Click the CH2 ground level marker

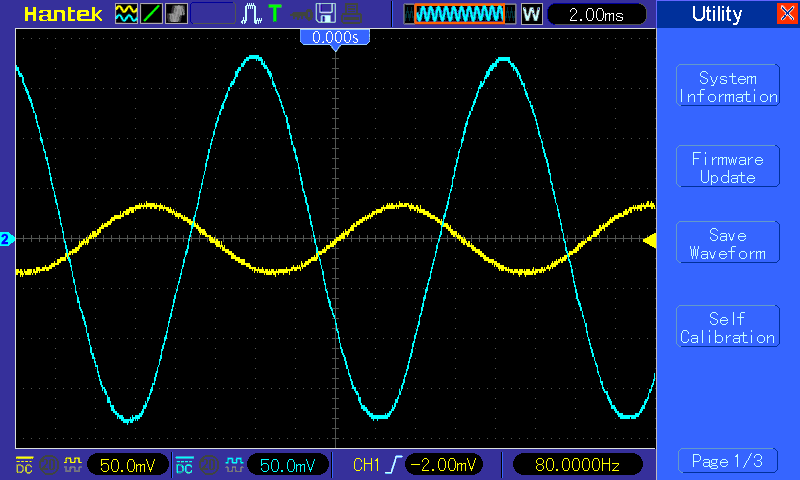click(x=6, y=239)
